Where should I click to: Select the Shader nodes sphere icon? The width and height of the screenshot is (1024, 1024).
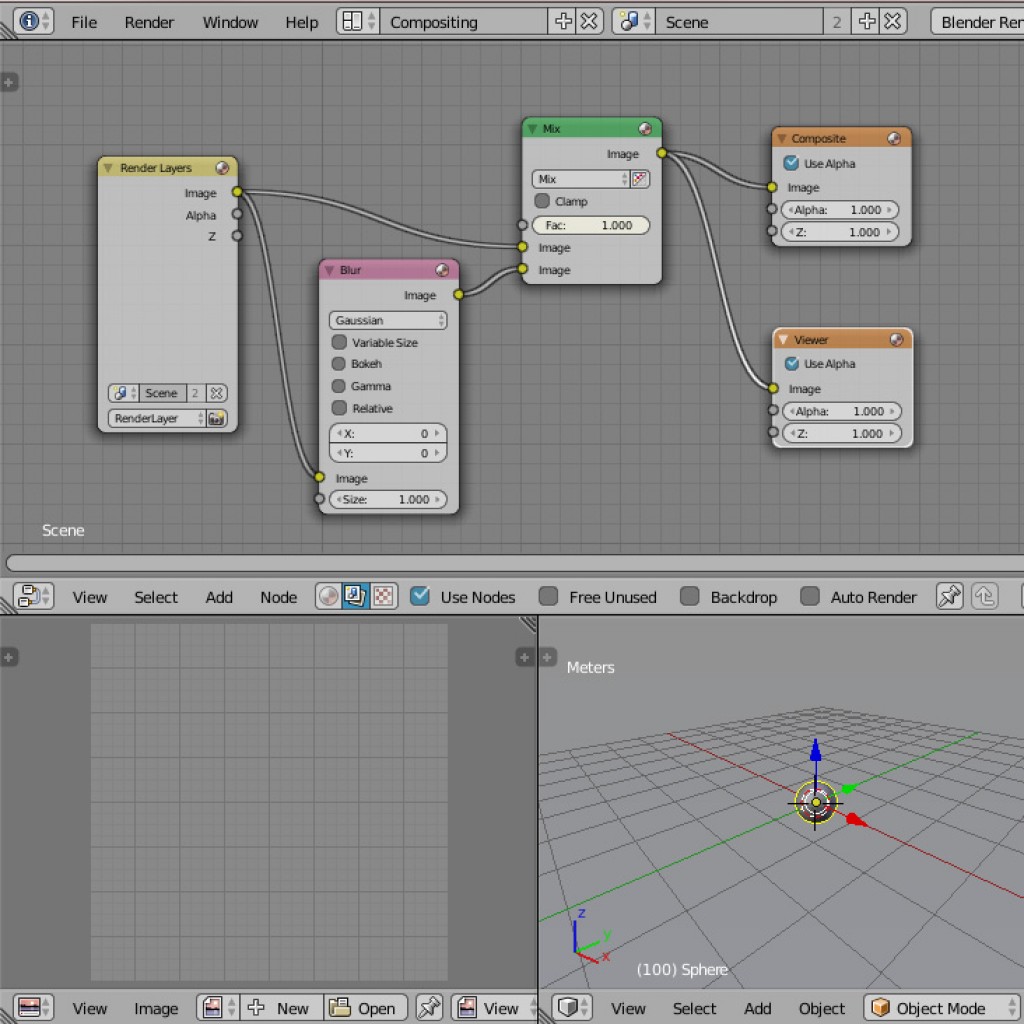[x=328, y=596]
